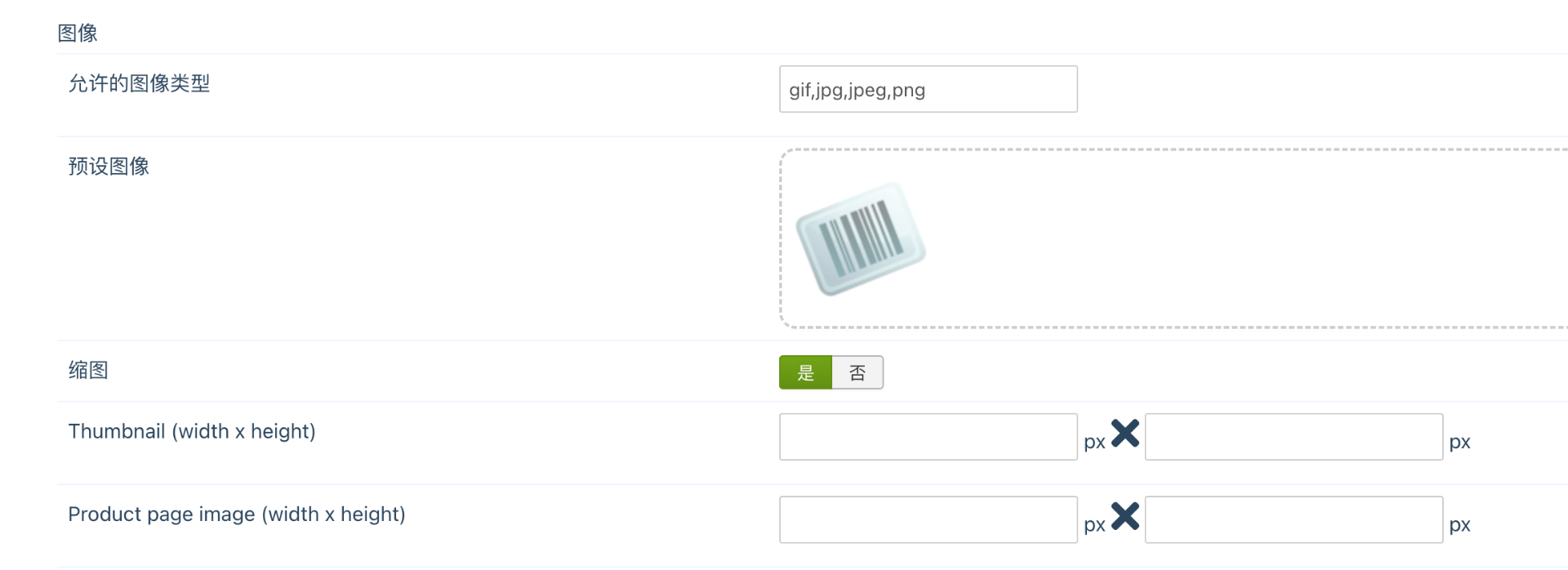Enable thumbnails with the 是 button
This screenshot has width=1568, height=570.
(x=805, y=372)
